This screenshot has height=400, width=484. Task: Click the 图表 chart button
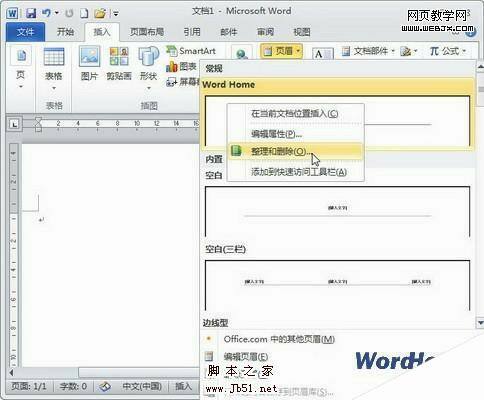181,66
